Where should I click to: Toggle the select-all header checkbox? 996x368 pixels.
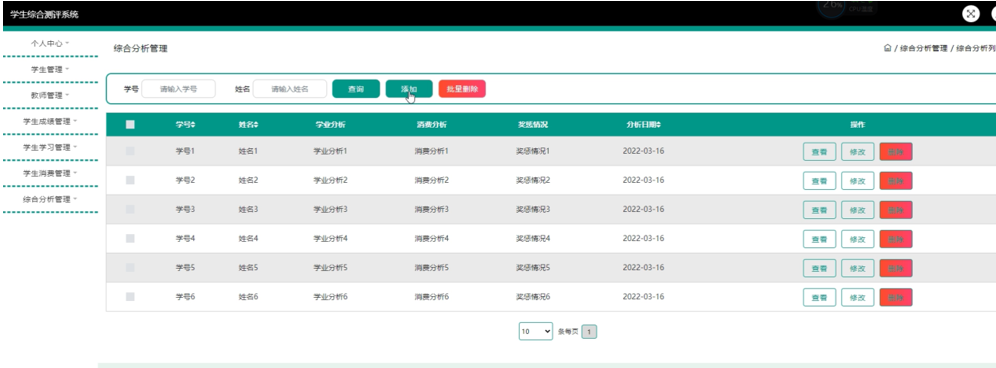[x=130, y=125]
